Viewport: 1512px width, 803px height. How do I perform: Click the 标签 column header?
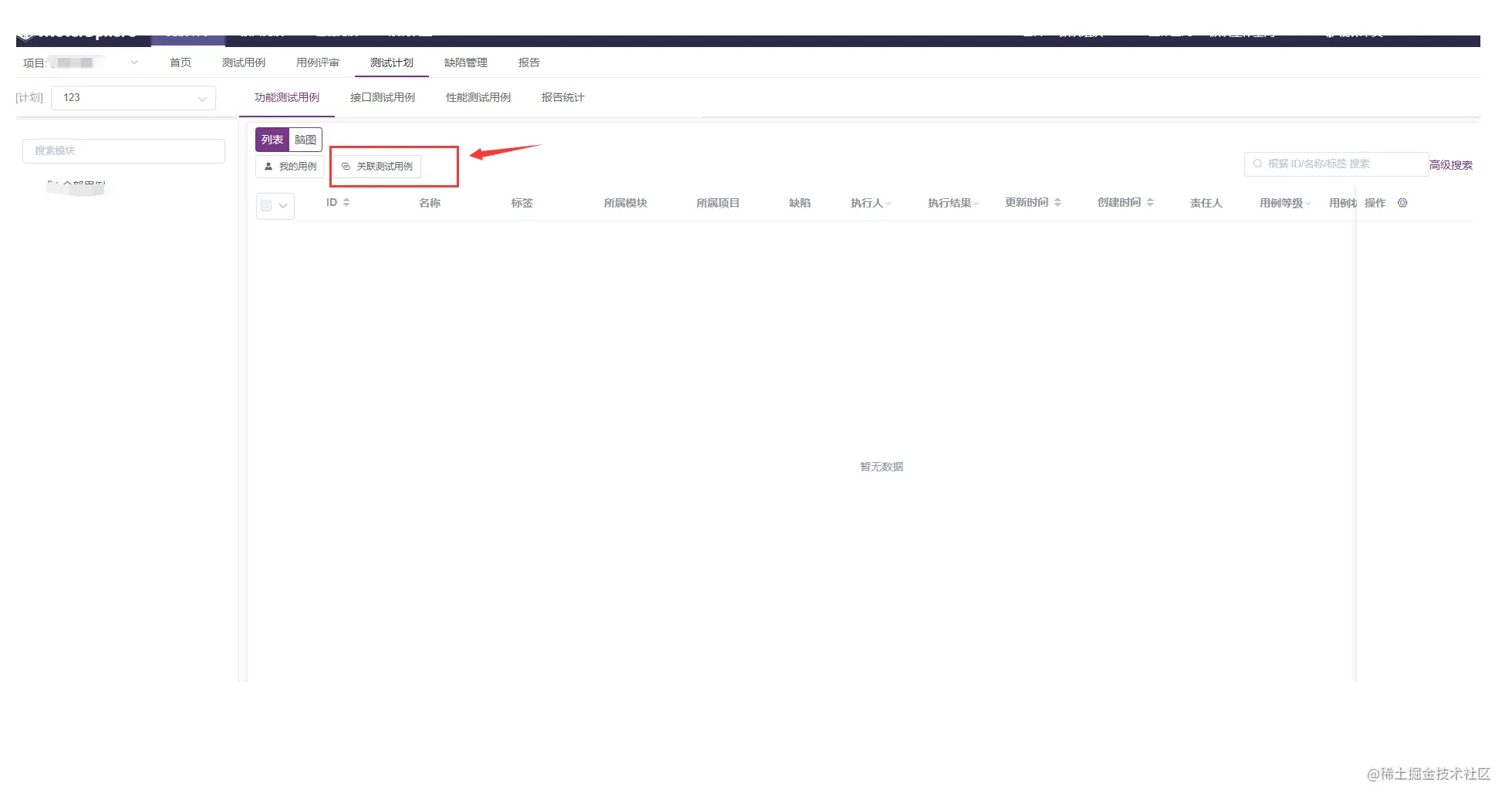click(522, 203)
